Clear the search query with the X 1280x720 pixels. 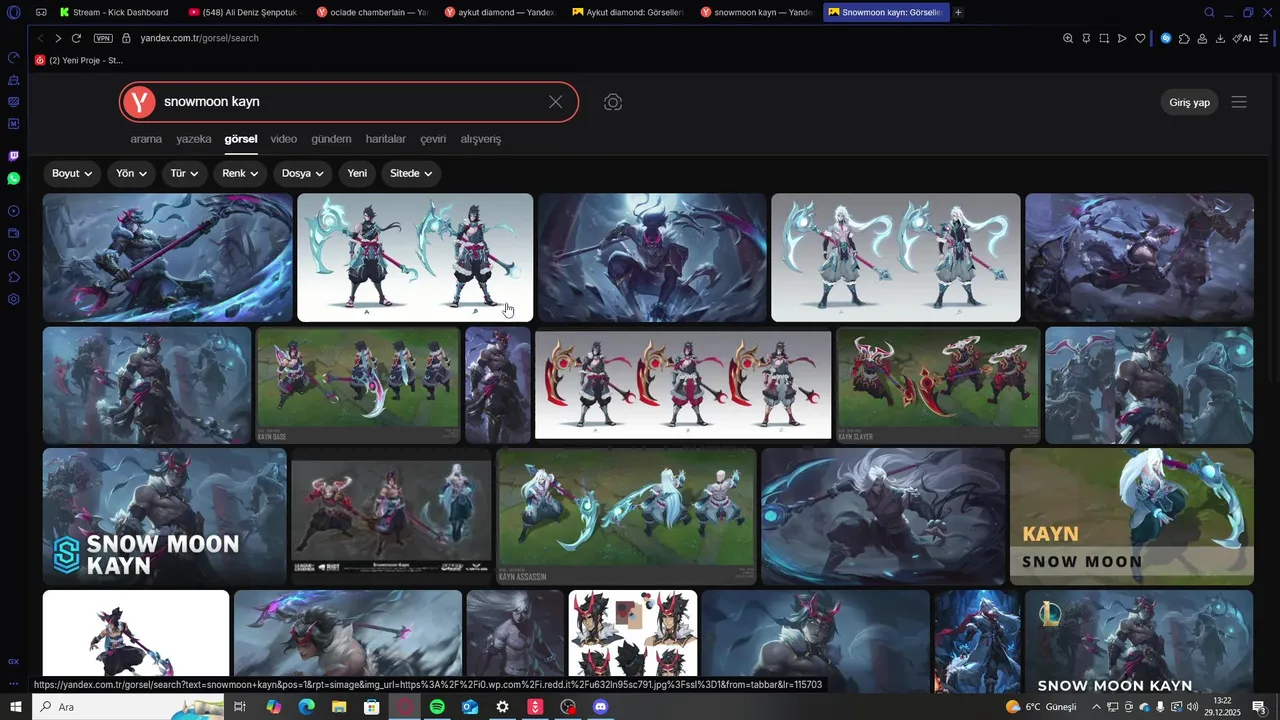[x=556, y=102]
